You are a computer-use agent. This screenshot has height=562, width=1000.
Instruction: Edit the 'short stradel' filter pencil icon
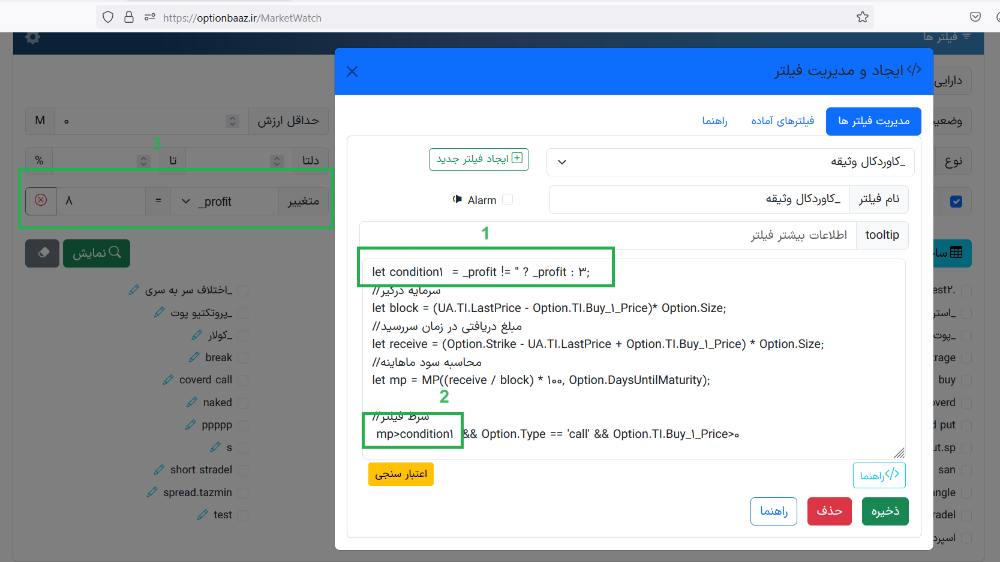(x=159, y=470)
